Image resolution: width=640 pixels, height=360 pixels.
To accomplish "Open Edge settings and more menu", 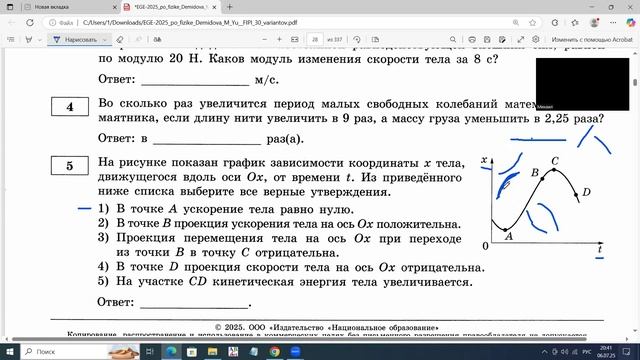I will [x=613, y=23].
